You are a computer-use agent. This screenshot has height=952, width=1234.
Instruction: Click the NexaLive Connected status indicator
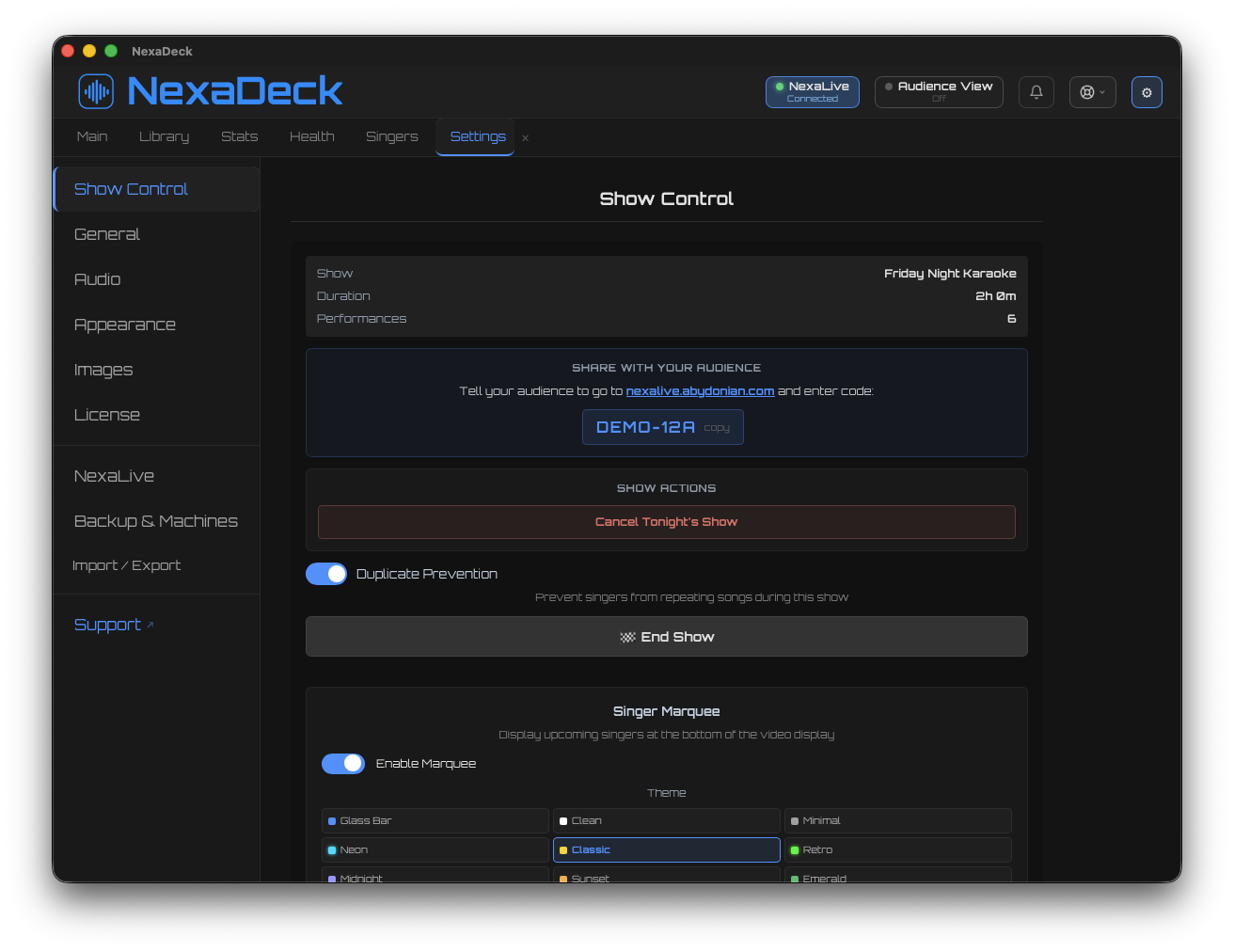tap(812, 92)
